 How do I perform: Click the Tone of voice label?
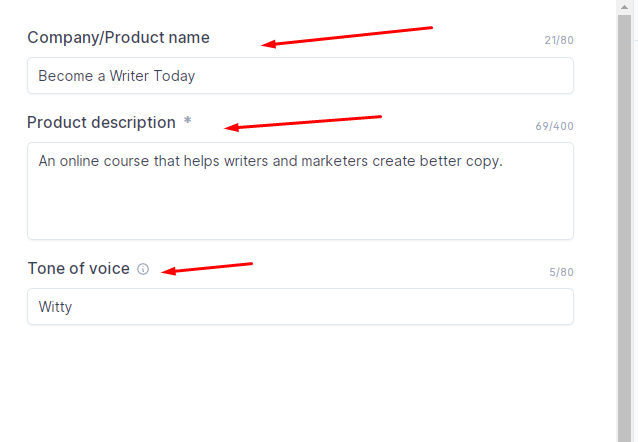[78, 268]
